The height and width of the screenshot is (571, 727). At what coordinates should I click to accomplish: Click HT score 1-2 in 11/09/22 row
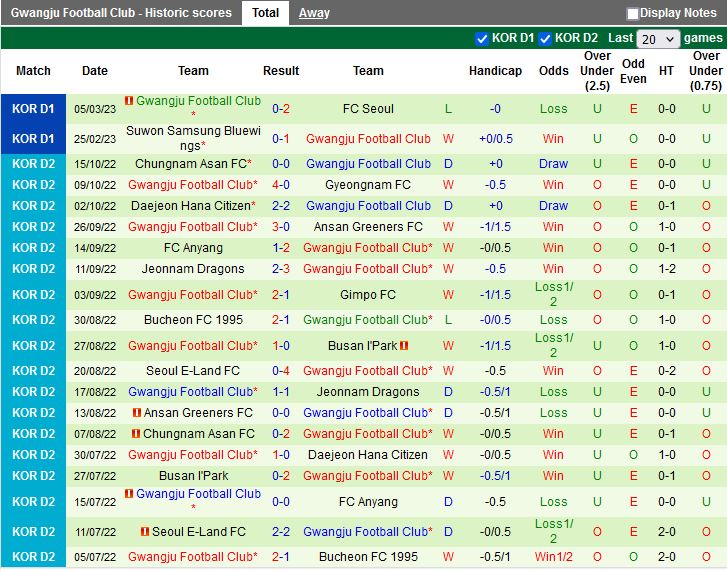[x=666, y=269]
